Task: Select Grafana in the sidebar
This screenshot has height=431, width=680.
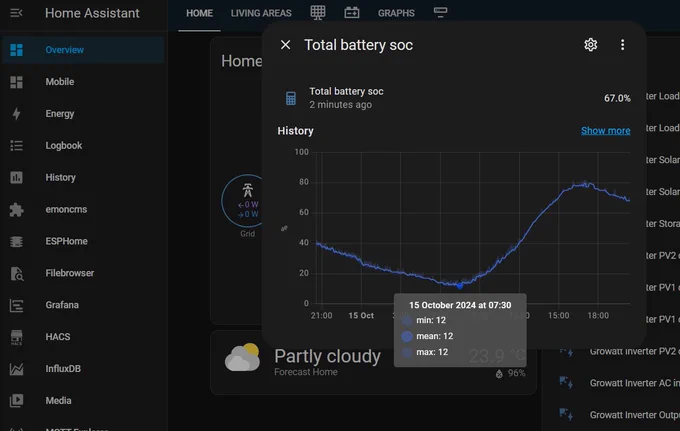Action: click(83, 305)
